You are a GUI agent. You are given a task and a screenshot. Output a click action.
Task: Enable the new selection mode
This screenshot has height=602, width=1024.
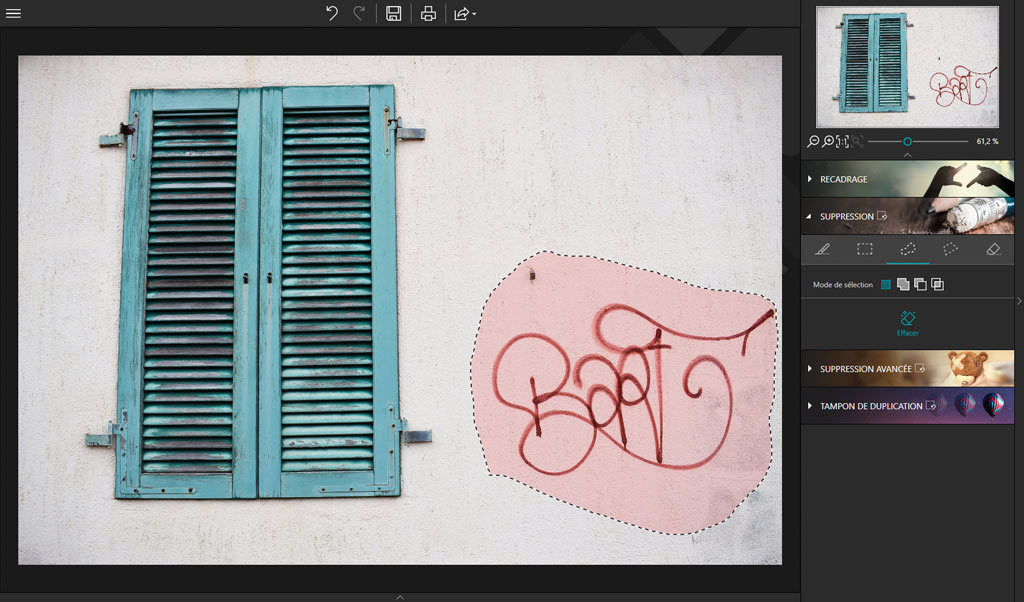[886, 285]
